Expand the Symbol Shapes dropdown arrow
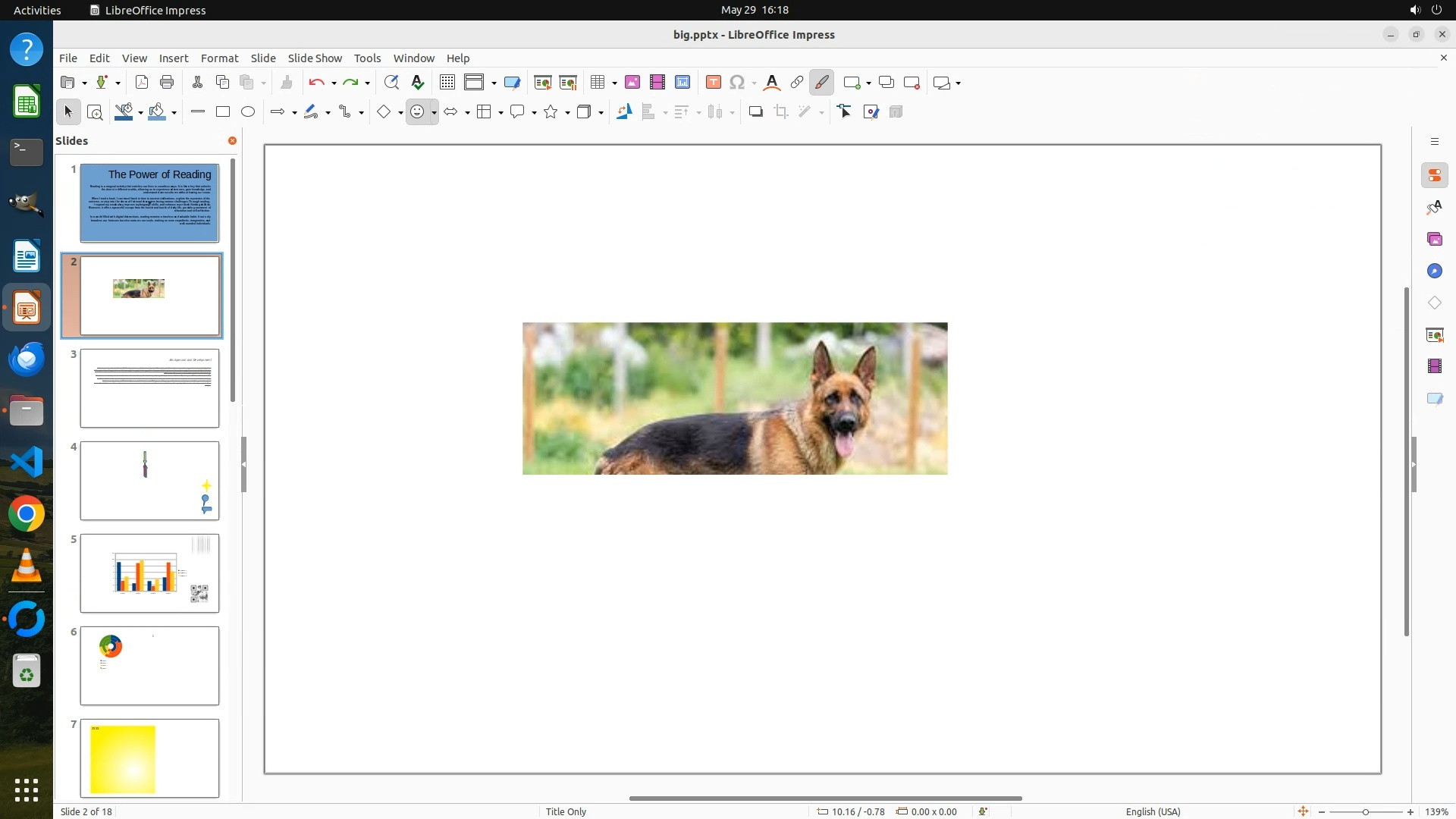Screen dimensions: 1456x819 (434, 113)
